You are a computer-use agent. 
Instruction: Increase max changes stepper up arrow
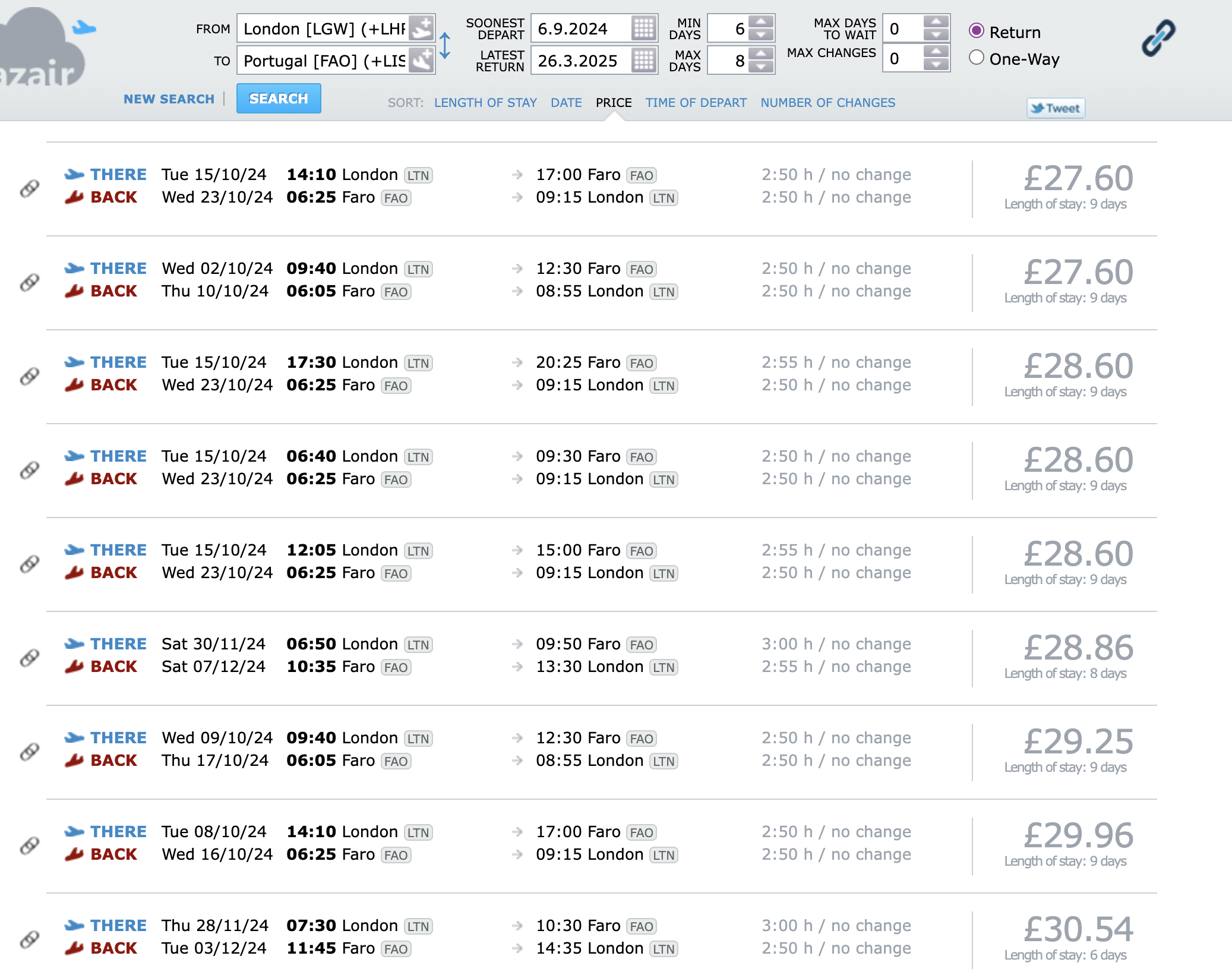pyautogui.click(x=936, y=52)
